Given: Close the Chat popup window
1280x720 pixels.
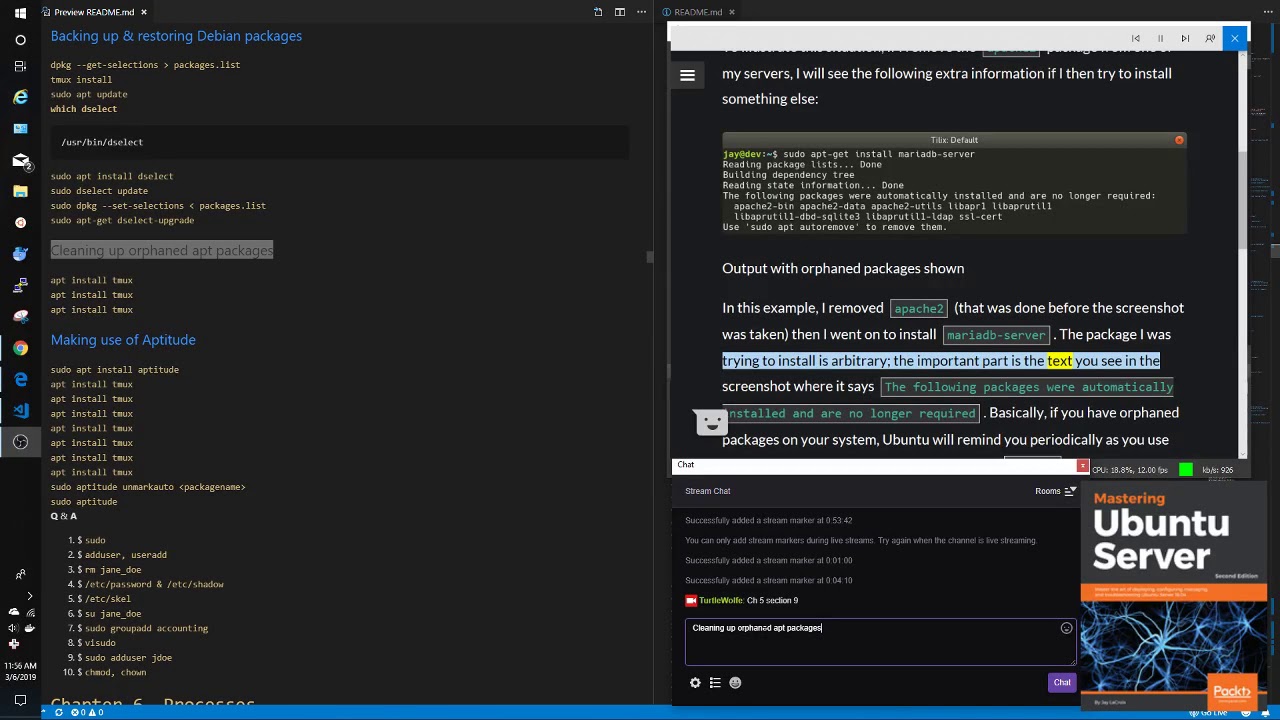Looking at the screenshot, I should (1082, 465).
